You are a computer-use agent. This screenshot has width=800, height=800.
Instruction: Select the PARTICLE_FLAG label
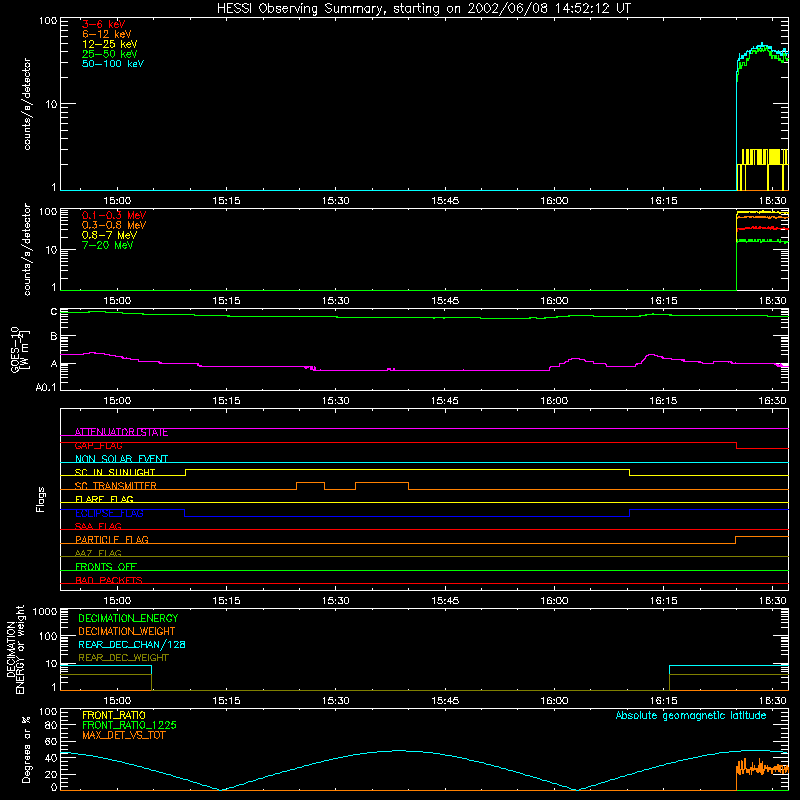coord(112,540)
